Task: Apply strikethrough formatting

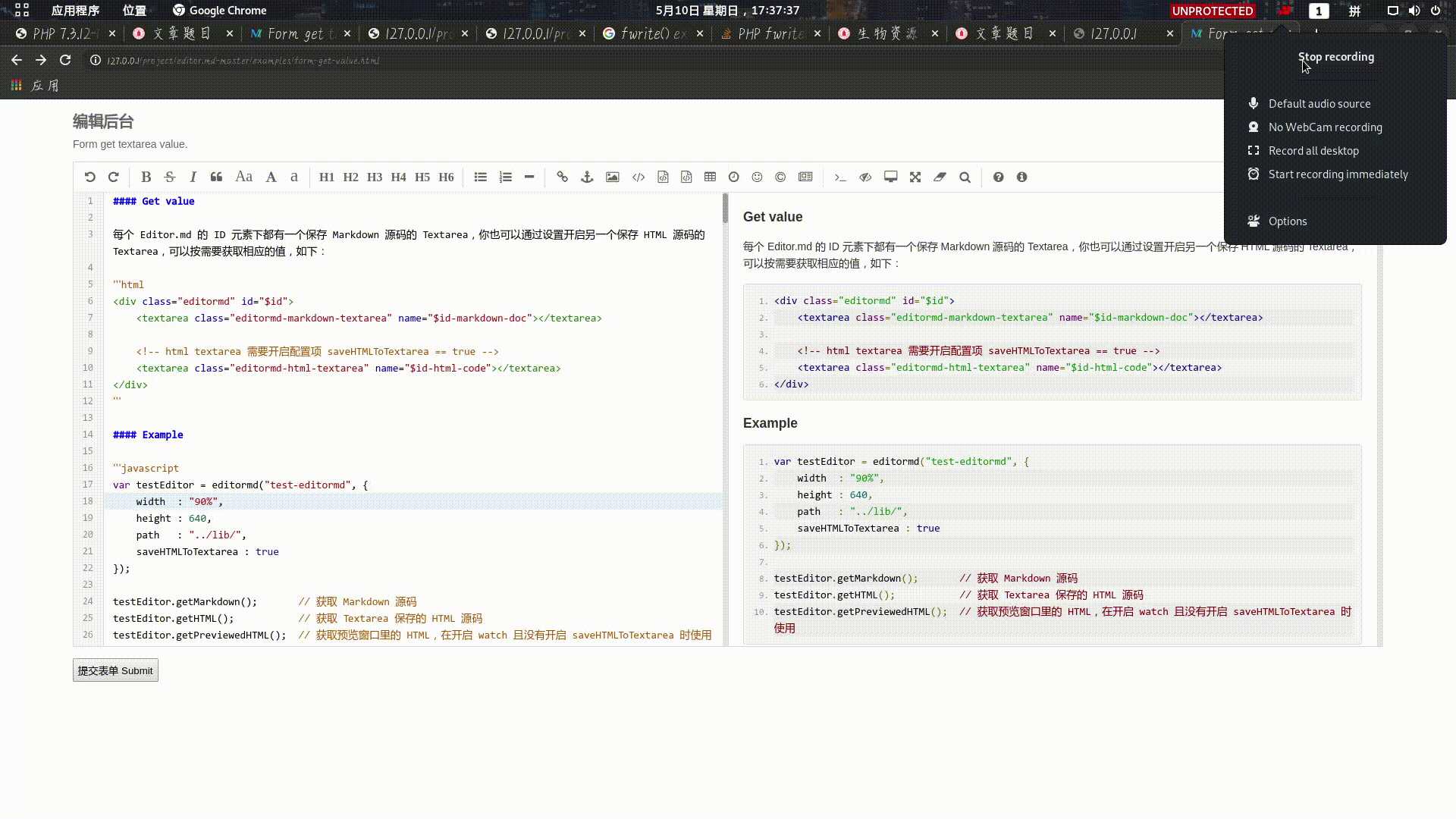Action: 170,177
